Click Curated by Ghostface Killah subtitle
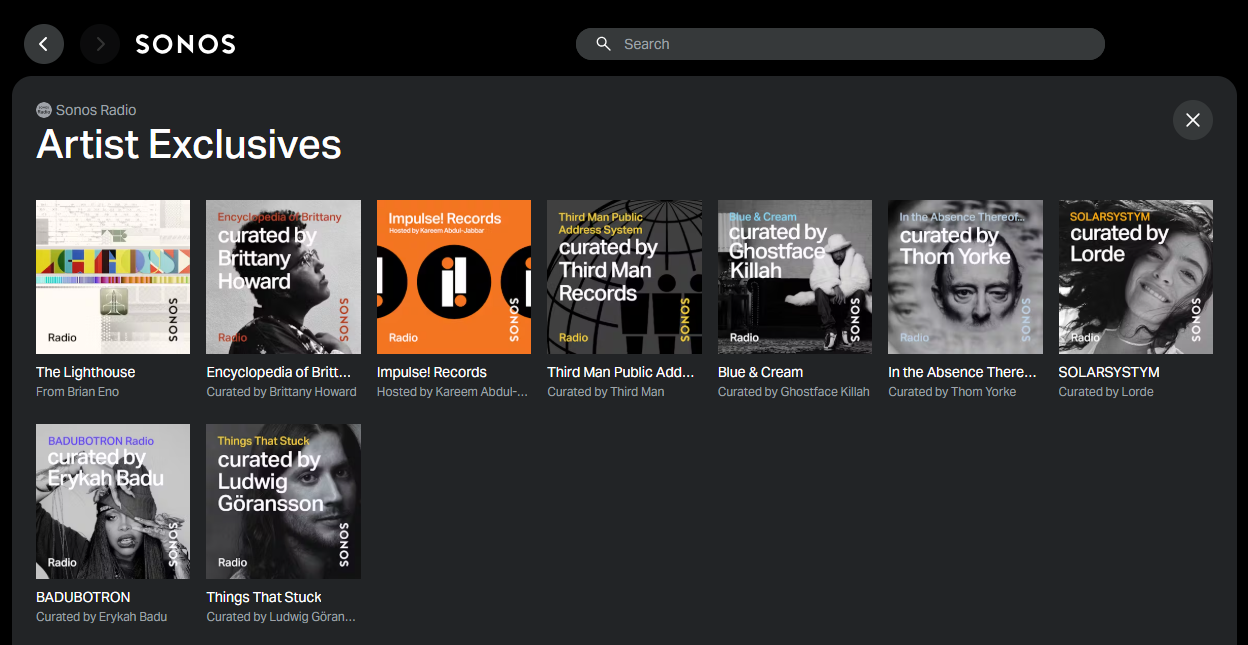Image resolution: width=1248 pixels, height=645 pixels. [794, 392]
